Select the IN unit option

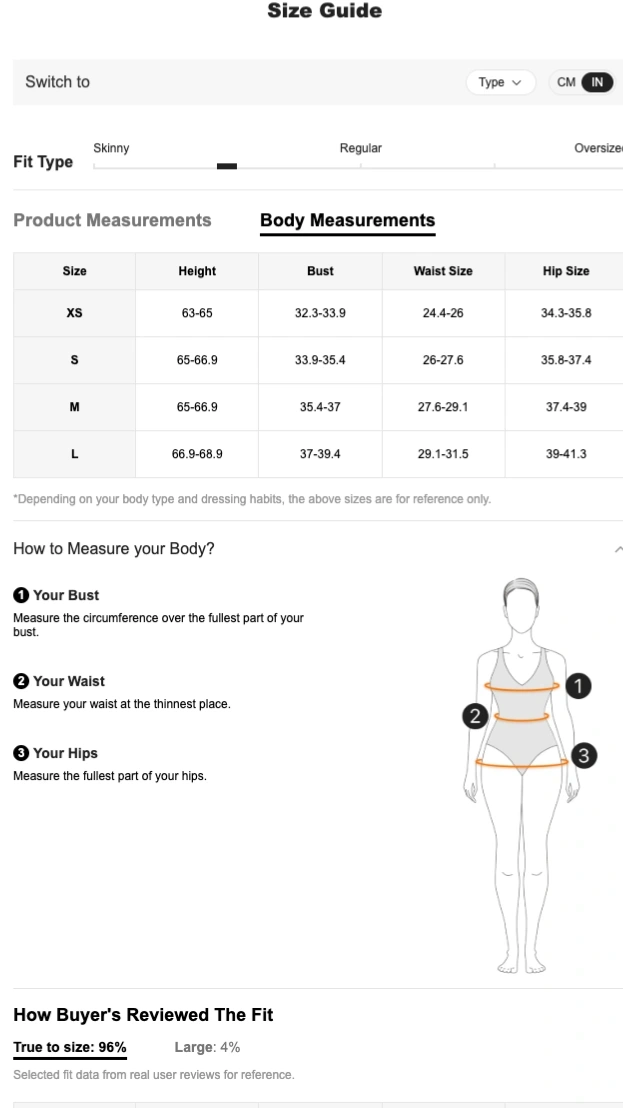[x=597, y=82]
